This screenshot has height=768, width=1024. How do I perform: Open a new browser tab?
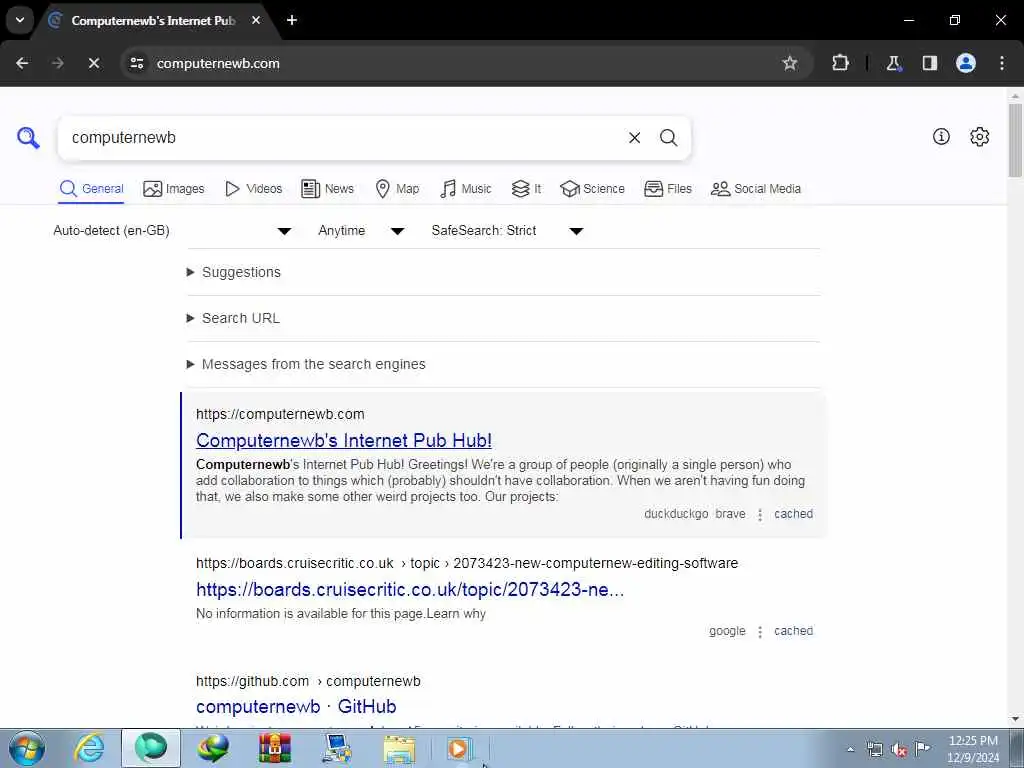pyautogui.click(x=292, y=20)
